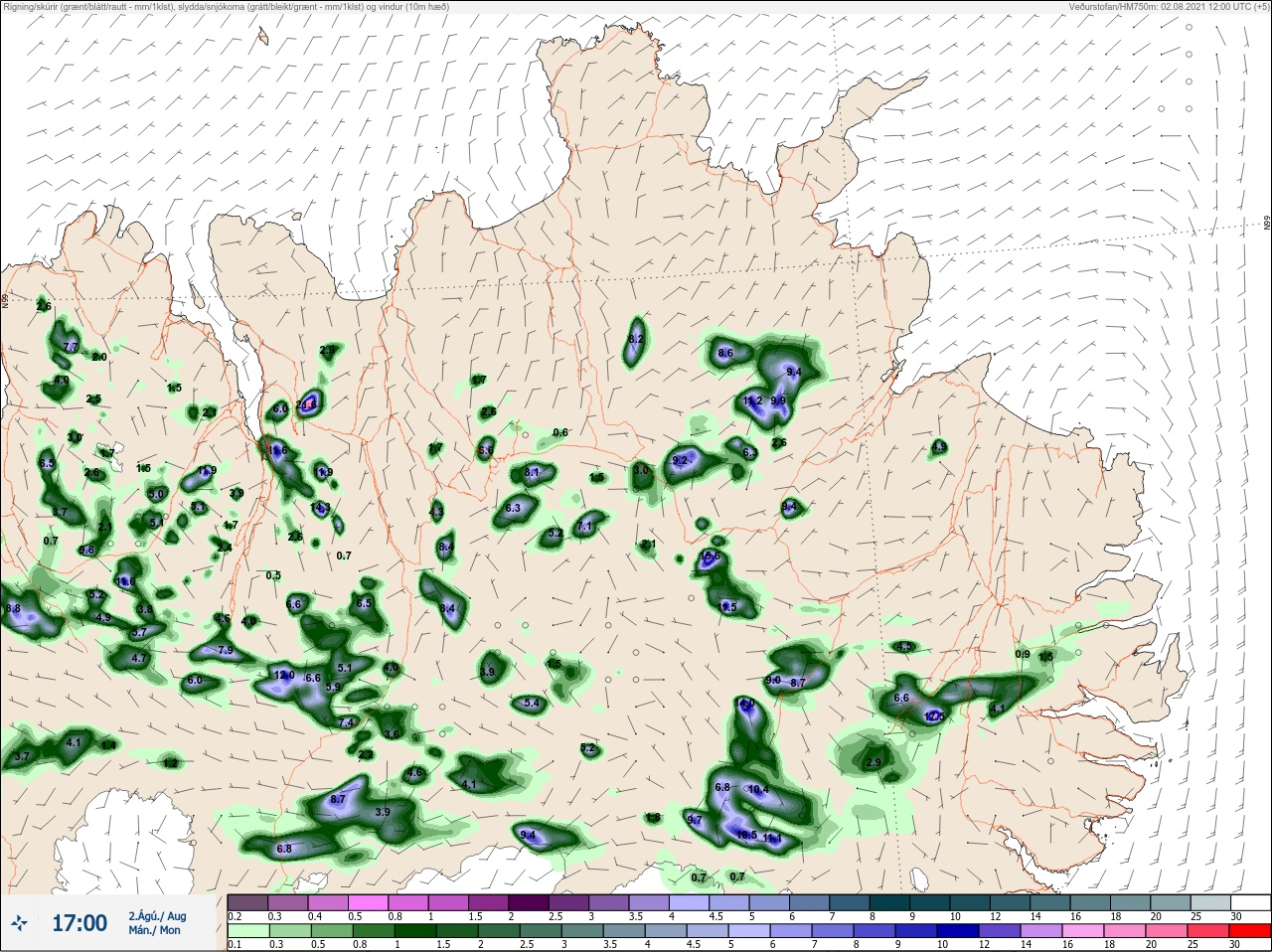Click the 9.7 precipitation value on the map
Screen dimensions: 1272x952
[695, 820]
